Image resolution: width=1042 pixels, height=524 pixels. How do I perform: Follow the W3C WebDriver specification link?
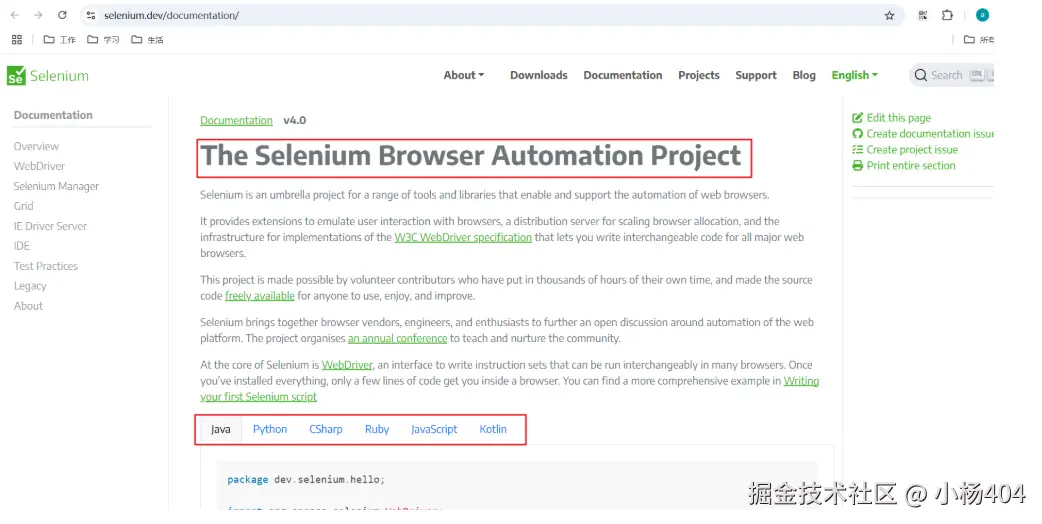(x=463, y=237)
